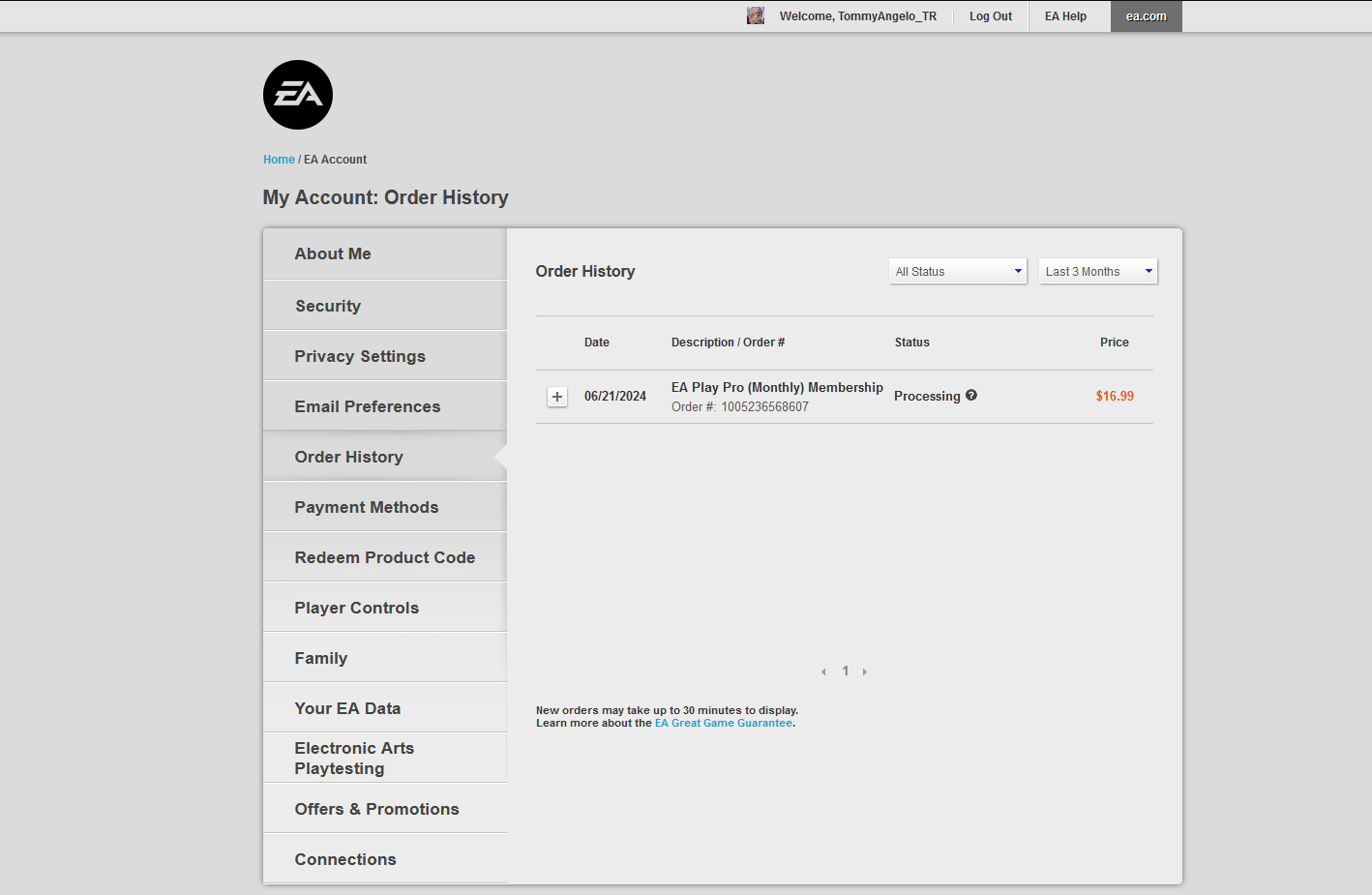Open the EA Great Game Guarantee link
The image size is (1372, 895).
click(723, 723)
